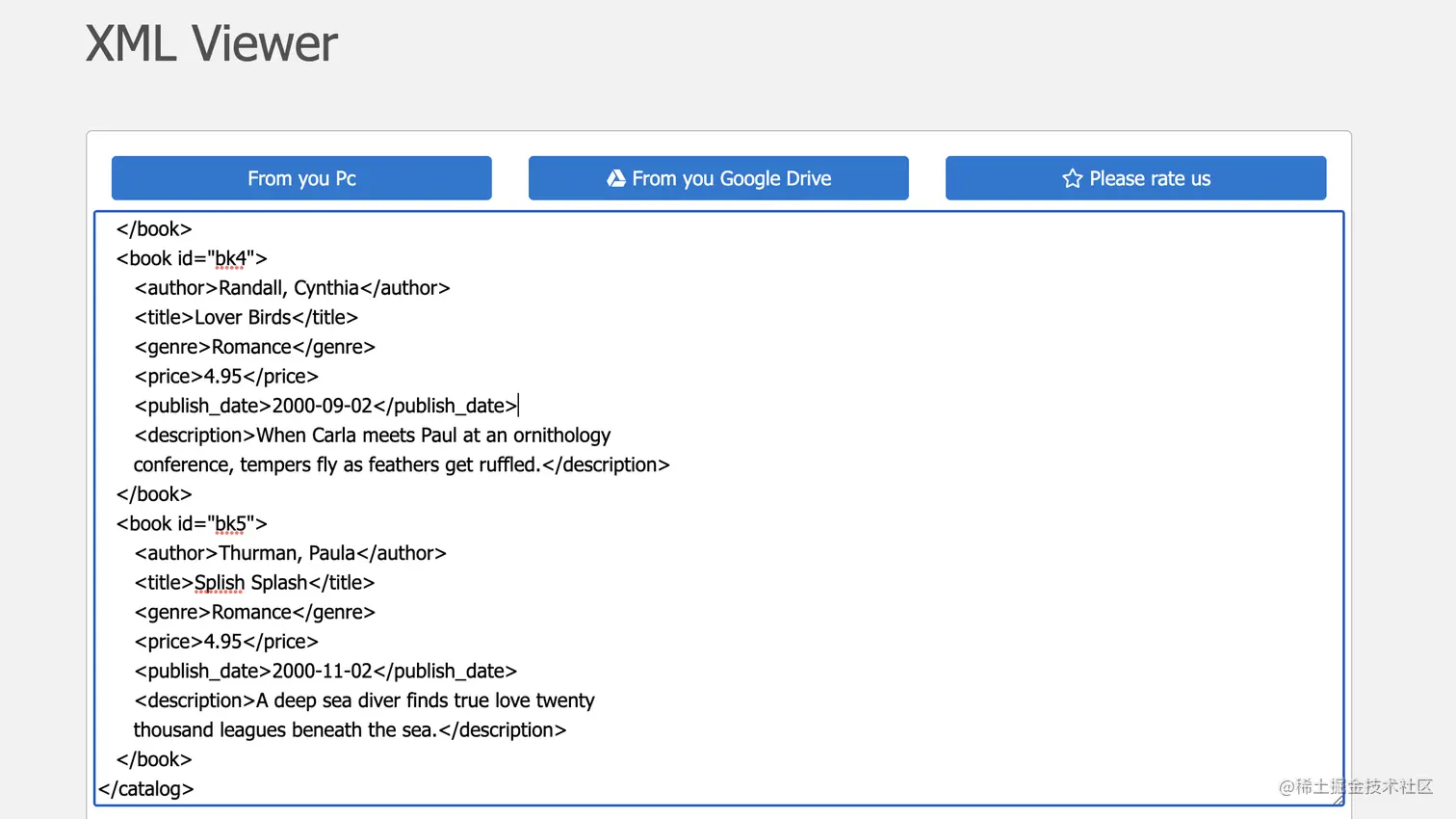The image size is (1456, 819).
Task: Open the From you Google Drive button
Action: (718, 178)
